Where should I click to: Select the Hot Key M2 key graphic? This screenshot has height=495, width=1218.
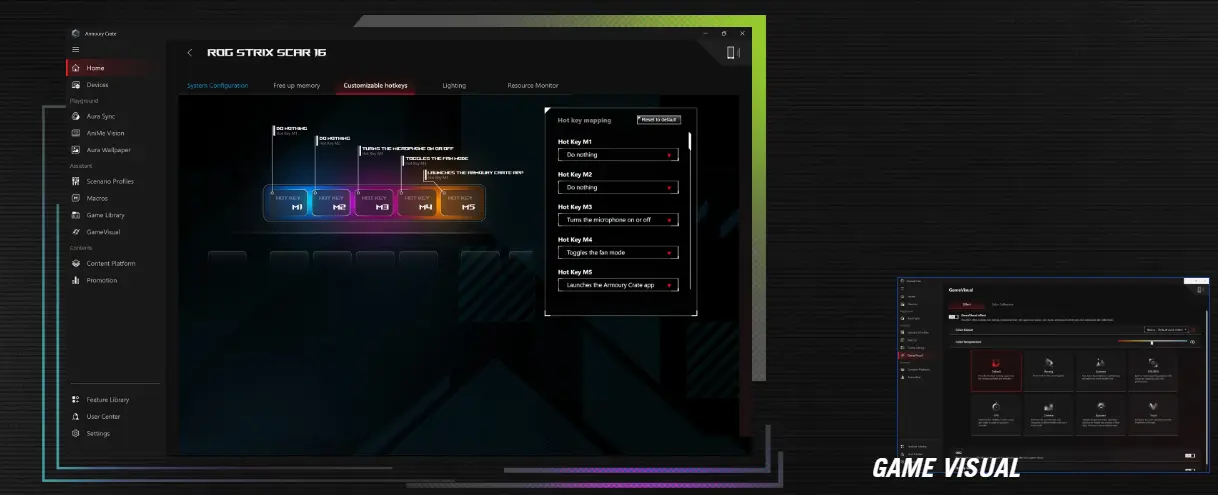click(x=332, y=204)
